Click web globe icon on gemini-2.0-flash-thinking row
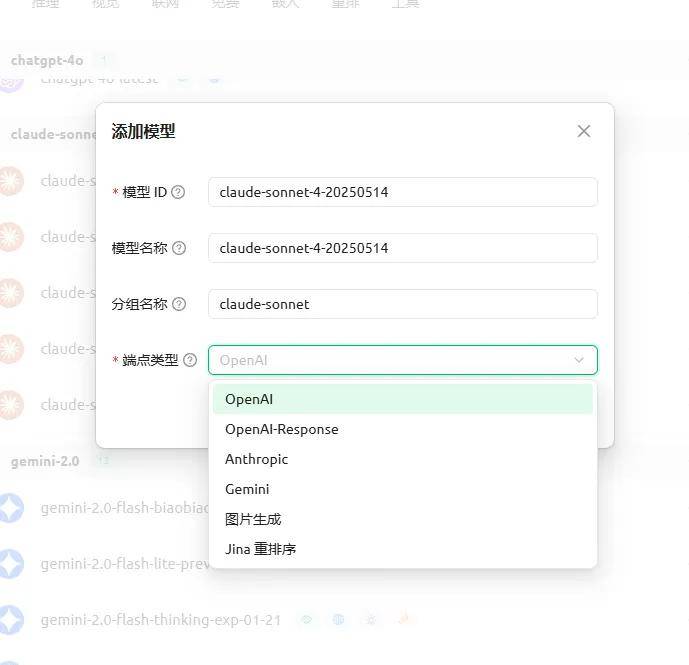Image resolution: width=689 pixels, height=665 pixels. click(x=338, y=620)
